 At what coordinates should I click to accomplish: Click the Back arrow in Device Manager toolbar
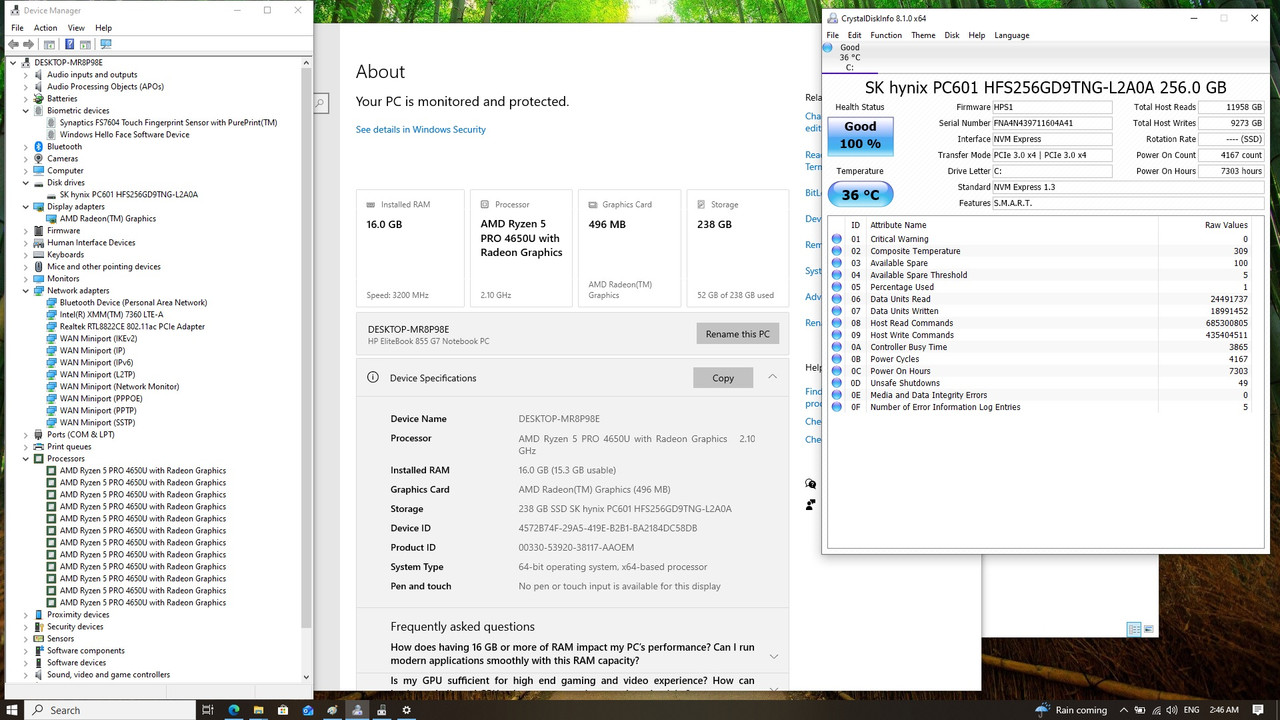click(x=15, y=44)
